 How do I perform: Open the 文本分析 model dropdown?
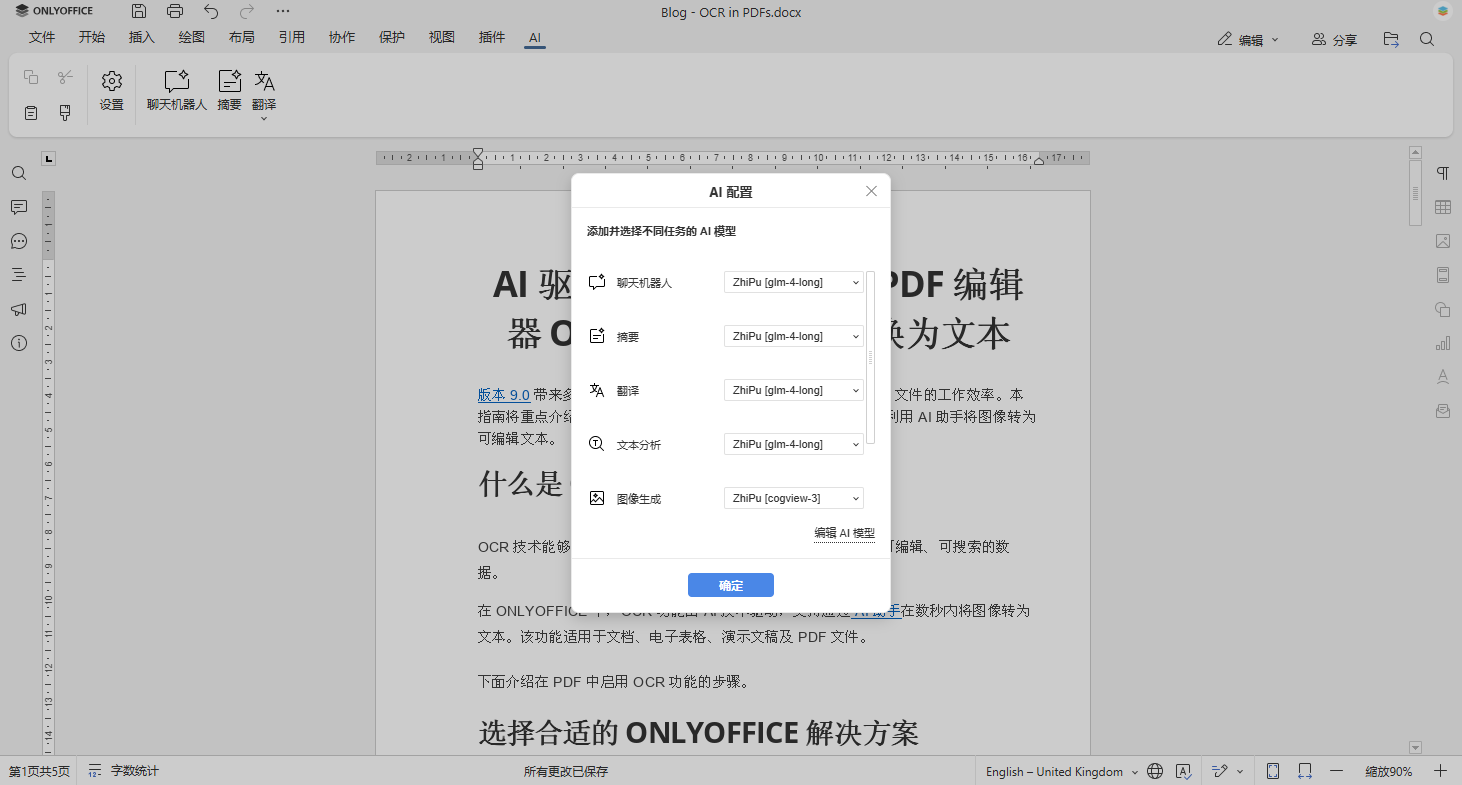point(794,444)
